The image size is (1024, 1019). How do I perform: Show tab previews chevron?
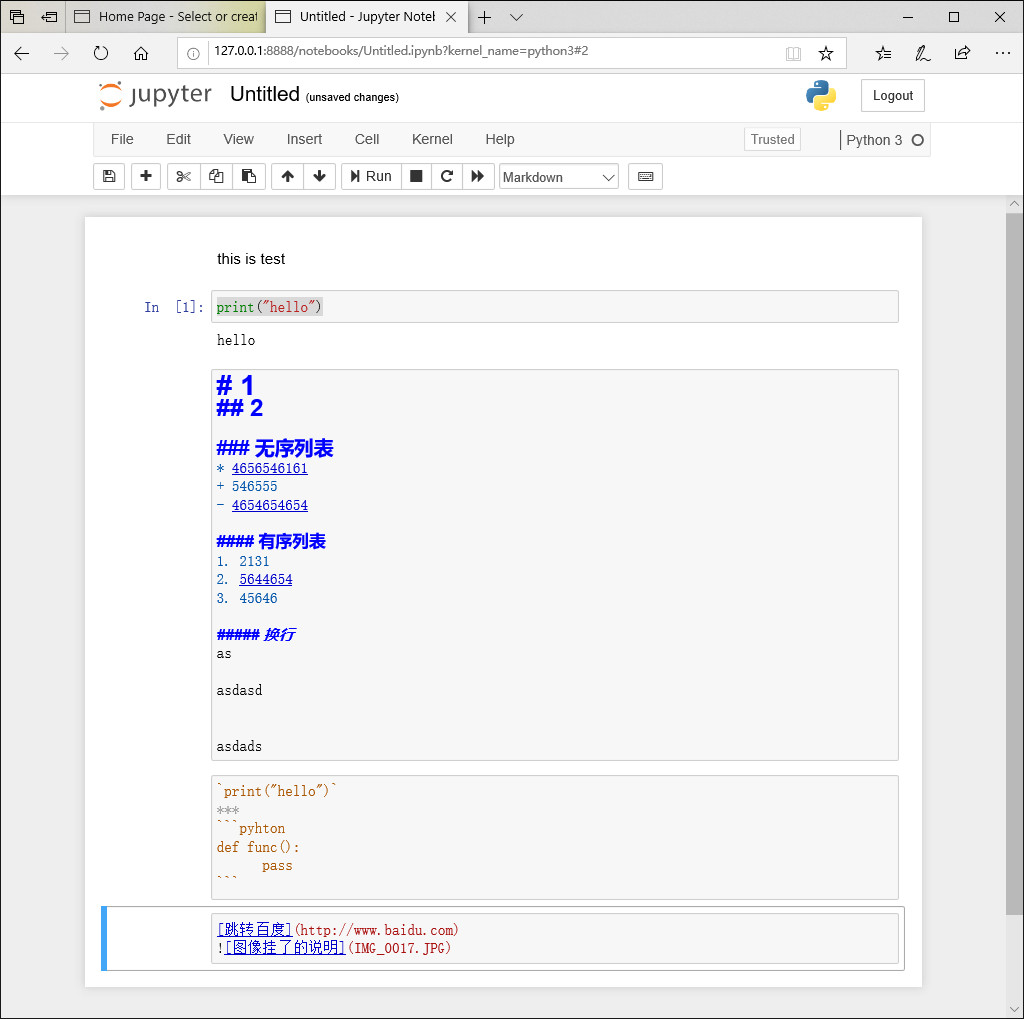coord(516,18)
